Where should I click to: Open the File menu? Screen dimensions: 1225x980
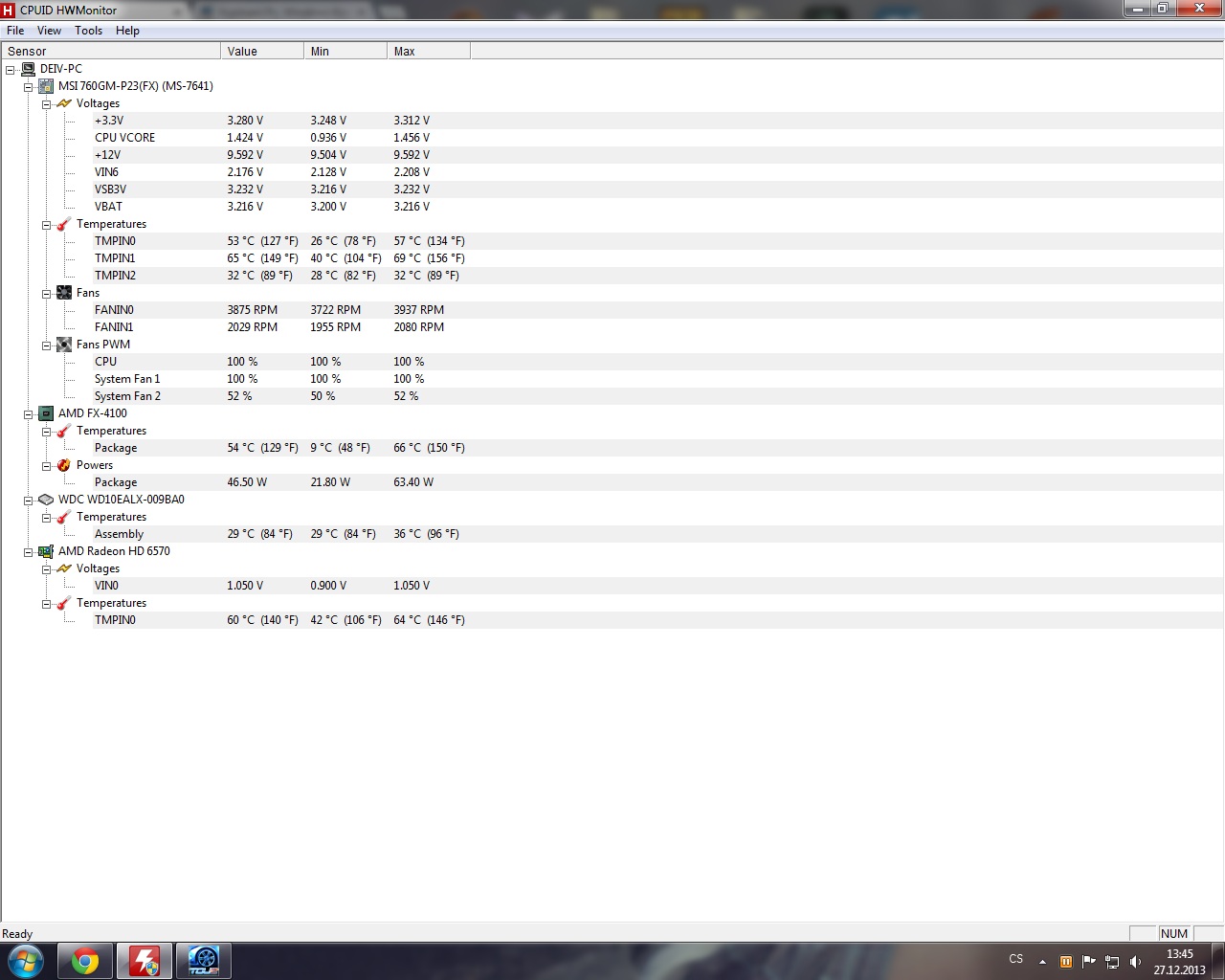click(x=15, y=31)
